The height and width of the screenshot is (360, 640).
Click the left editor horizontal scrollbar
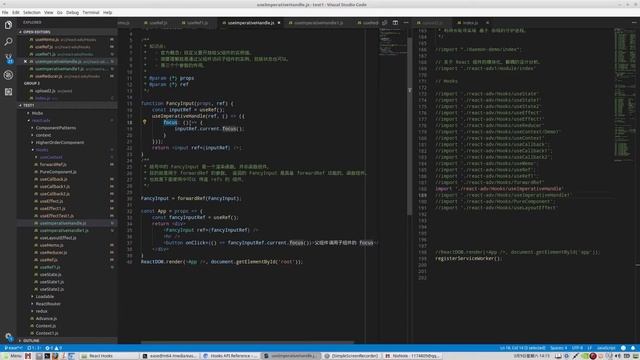247,342
